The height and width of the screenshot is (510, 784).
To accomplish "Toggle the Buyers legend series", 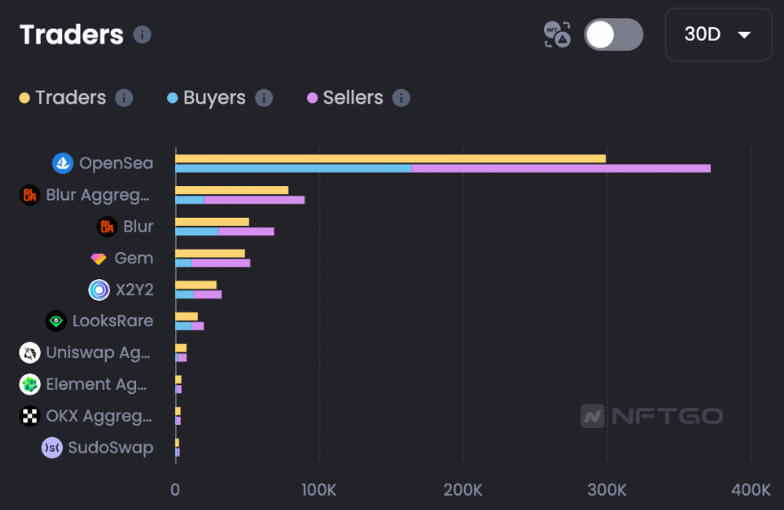I will 206,98.
